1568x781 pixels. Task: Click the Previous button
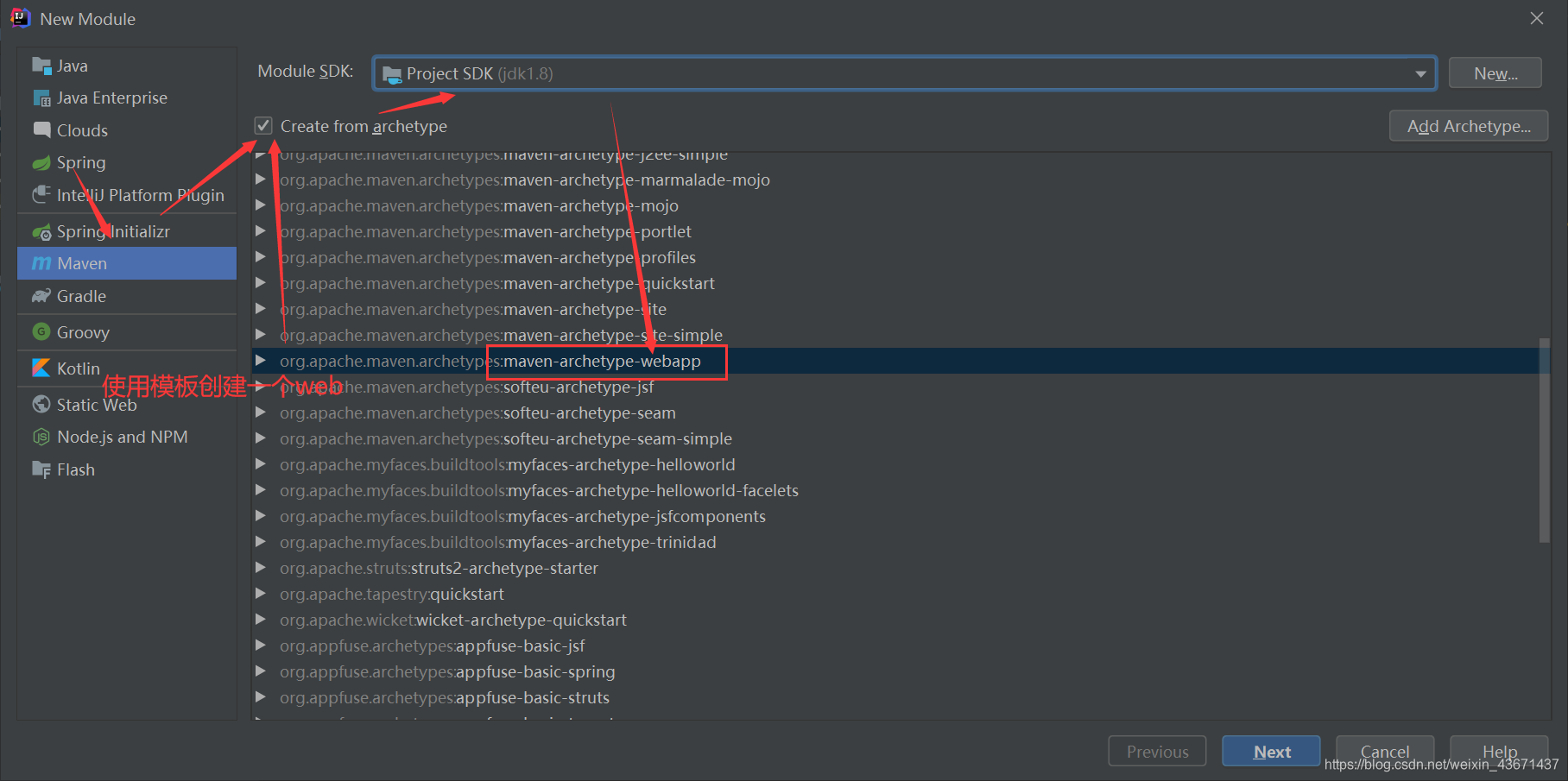(x=1157, y=751)
